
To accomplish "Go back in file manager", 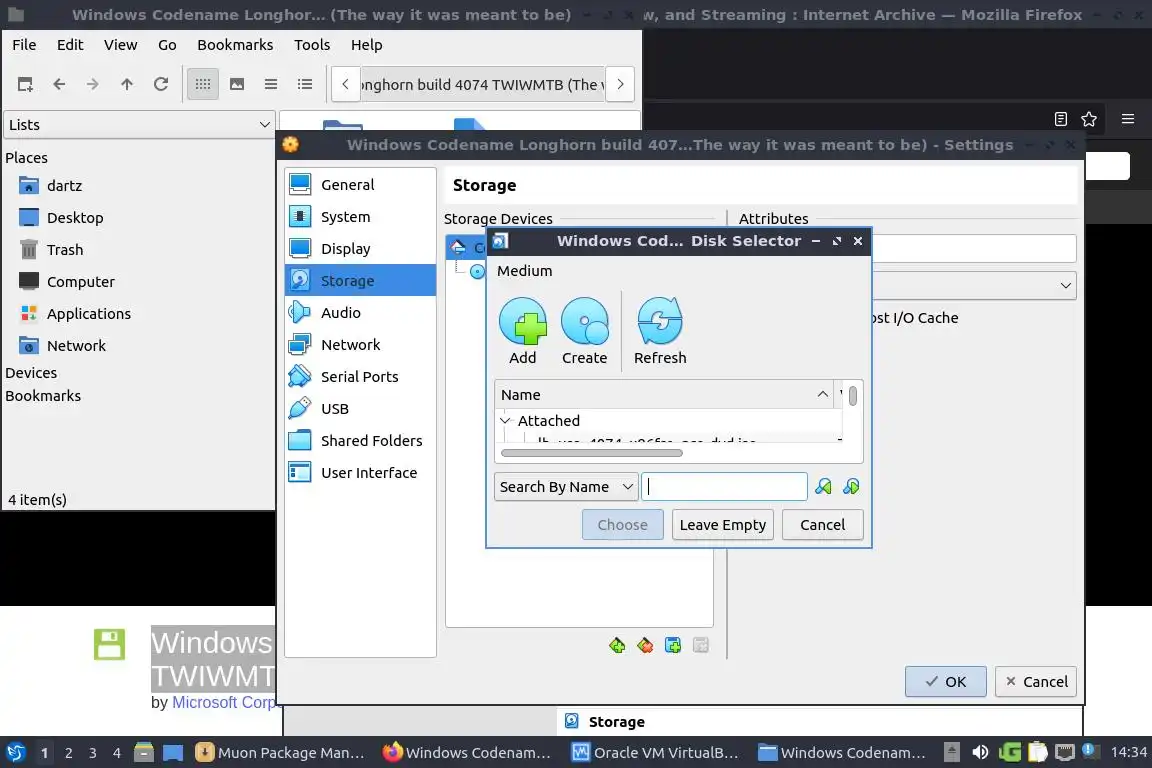I will point(59,84).
